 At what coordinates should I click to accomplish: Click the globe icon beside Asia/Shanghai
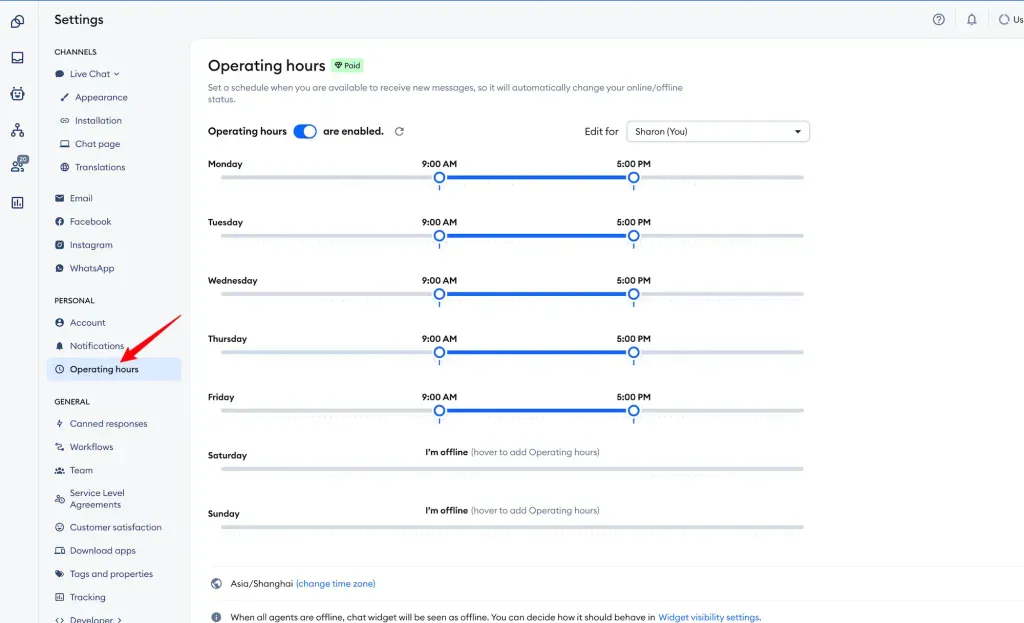pos(216,584)
